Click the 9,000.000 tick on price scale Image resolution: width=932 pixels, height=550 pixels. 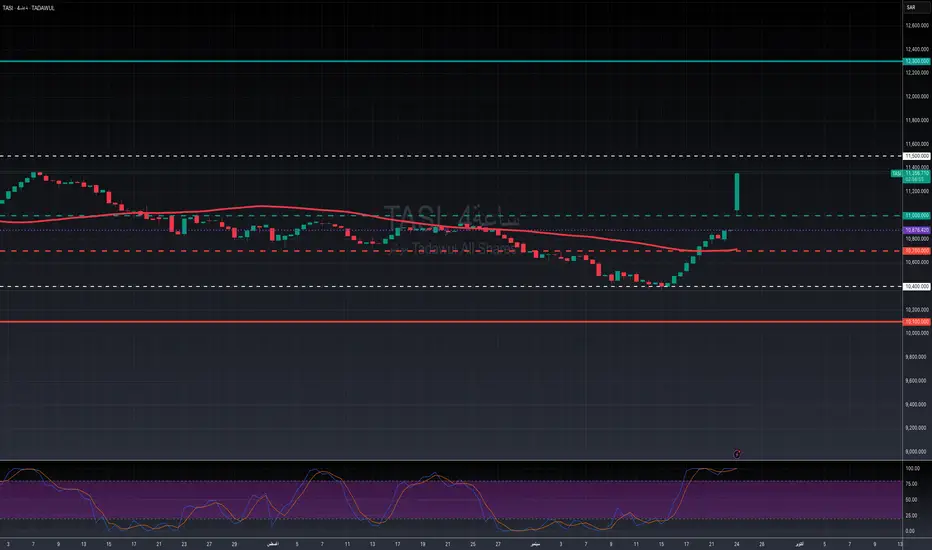coord(916,452)
